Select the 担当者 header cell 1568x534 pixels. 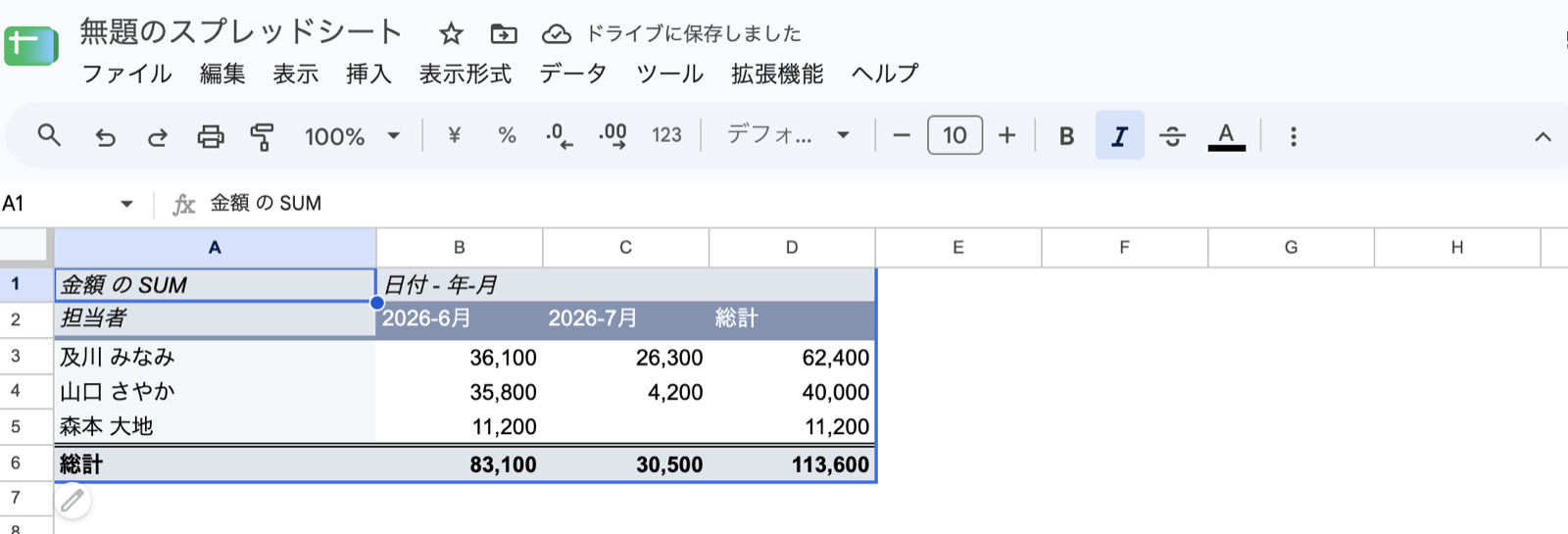tap(215, 318)
